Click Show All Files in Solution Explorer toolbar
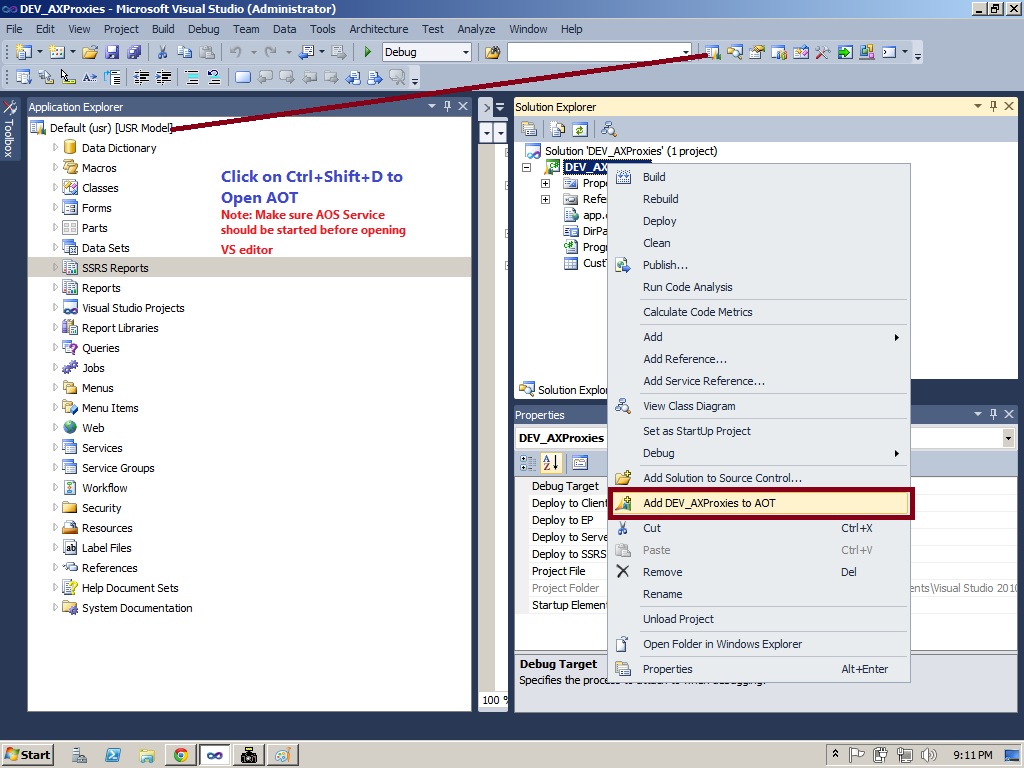1024x768 pixels. click(x=558, y=129)
